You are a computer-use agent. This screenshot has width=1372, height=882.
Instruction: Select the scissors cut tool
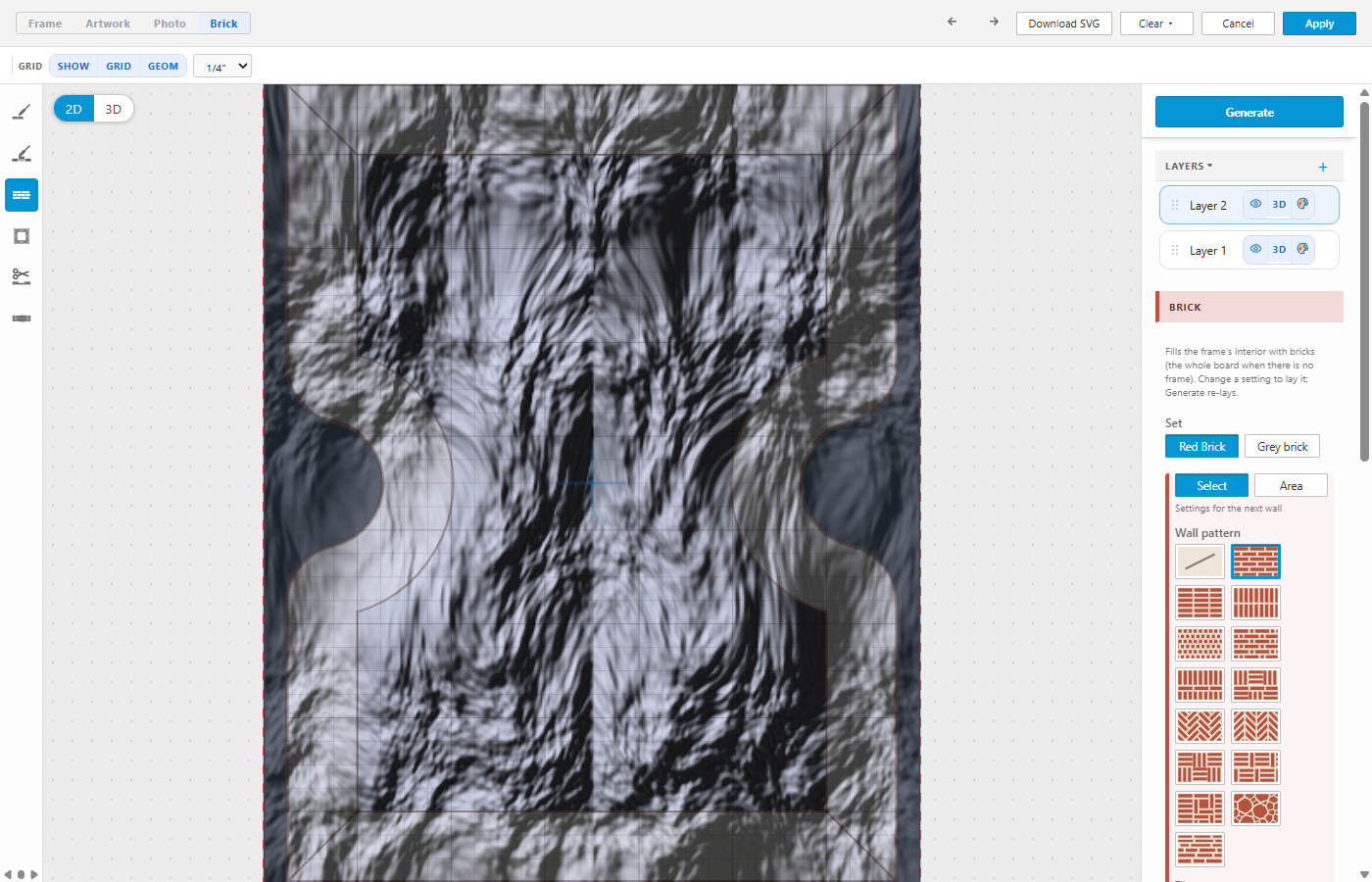click(x=22, y=277)
